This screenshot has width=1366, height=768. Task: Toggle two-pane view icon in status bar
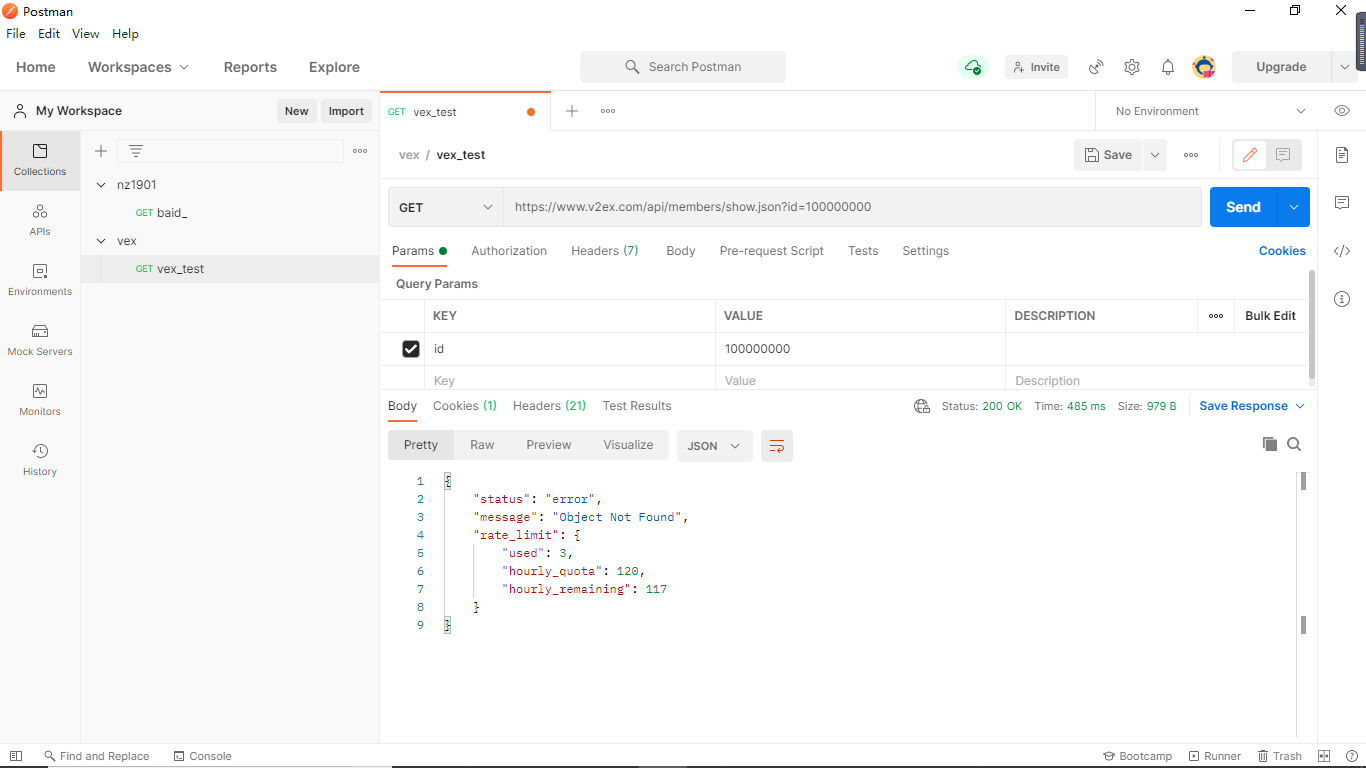(1324, 756)
